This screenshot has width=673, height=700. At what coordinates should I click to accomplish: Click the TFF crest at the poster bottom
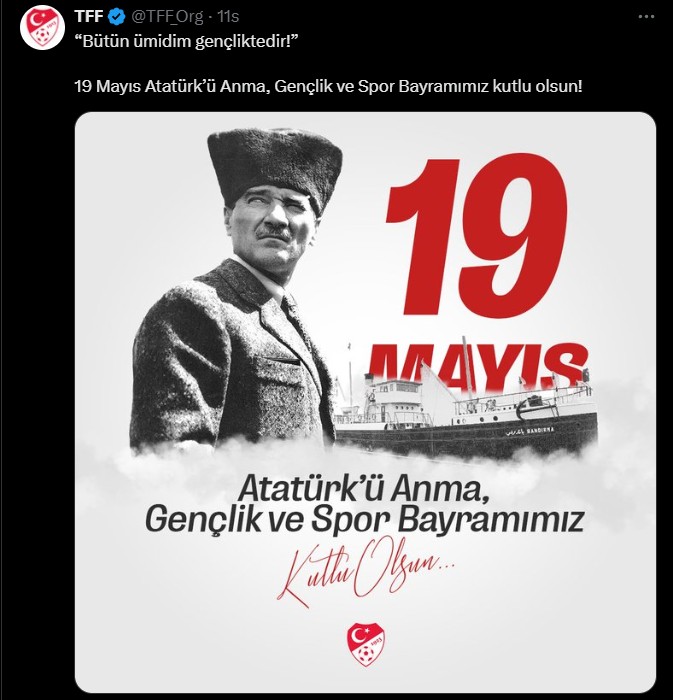(366, 643)
